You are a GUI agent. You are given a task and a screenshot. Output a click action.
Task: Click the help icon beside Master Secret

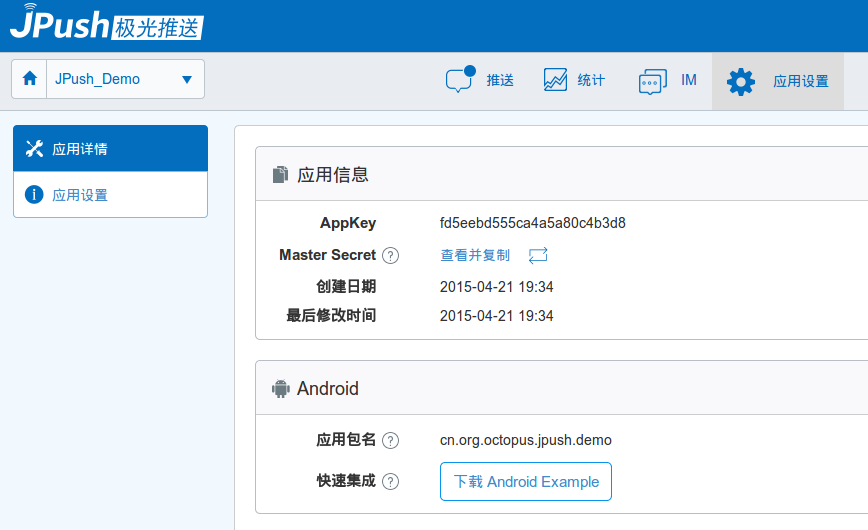(390, 255)
